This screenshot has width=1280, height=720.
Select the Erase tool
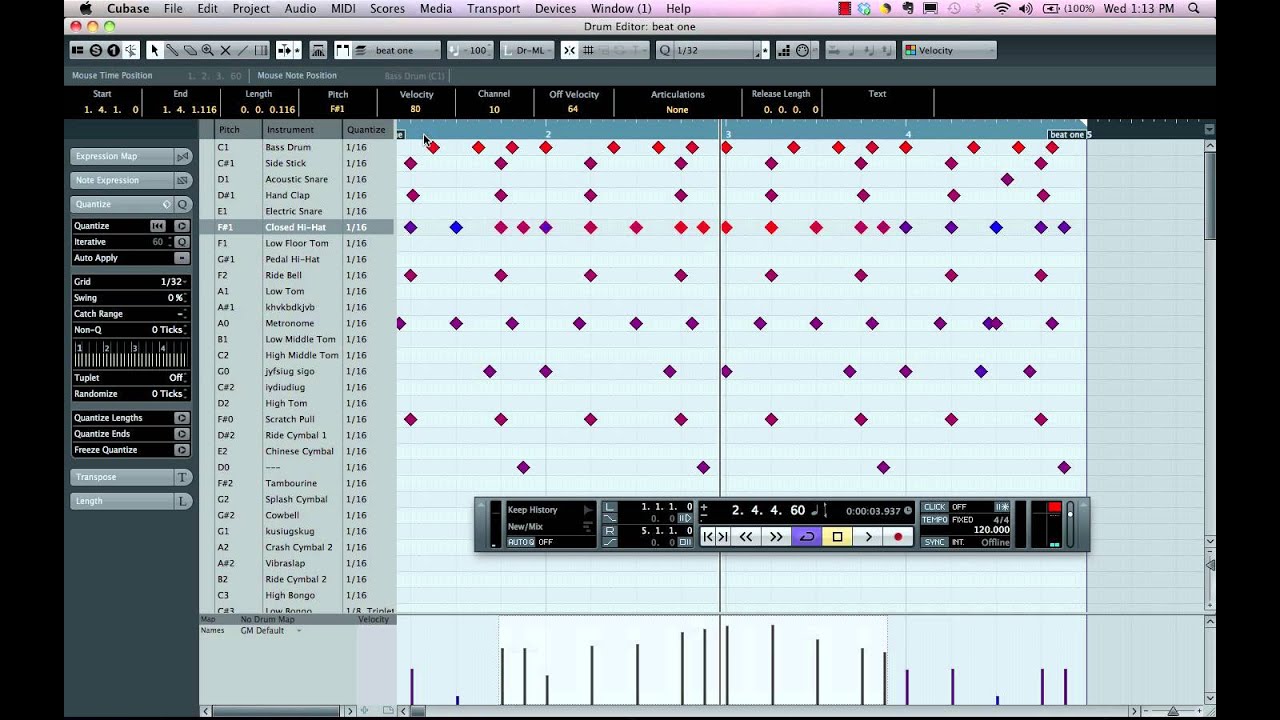click(x=190, y=50)
